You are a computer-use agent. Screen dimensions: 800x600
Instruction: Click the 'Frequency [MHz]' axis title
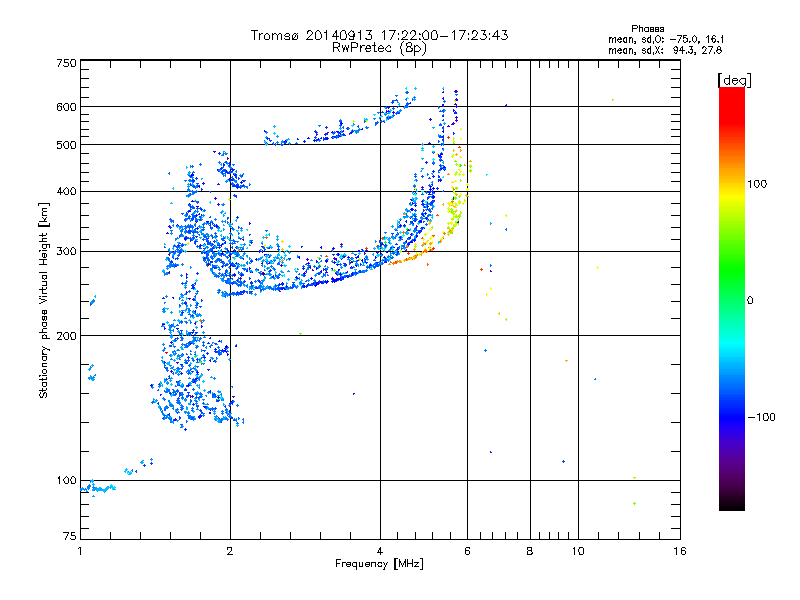[x=379, y=563]
